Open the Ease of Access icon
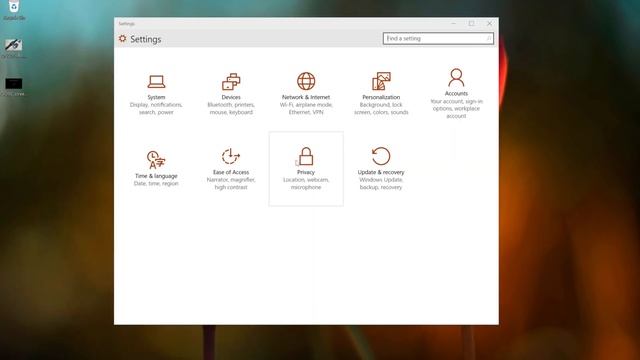 point(231,156)
